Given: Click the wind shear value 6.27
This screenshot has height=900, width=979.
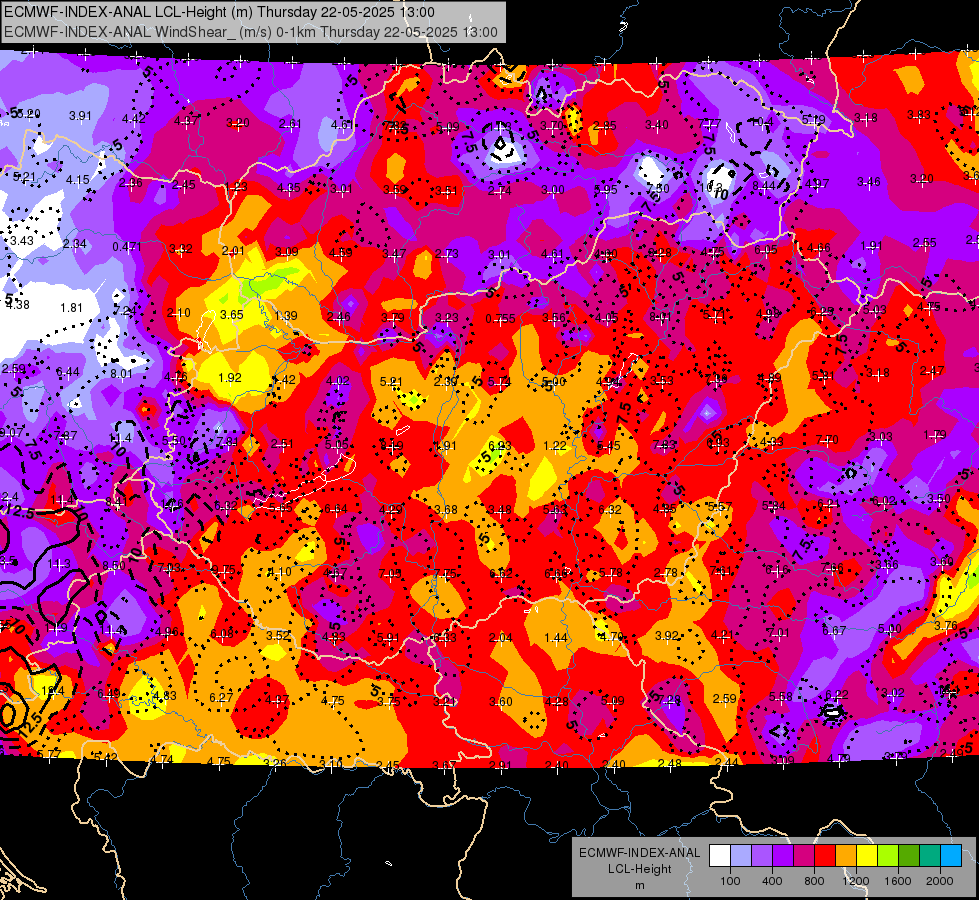Looking at the screenshot, I should (x=221, y=698).
